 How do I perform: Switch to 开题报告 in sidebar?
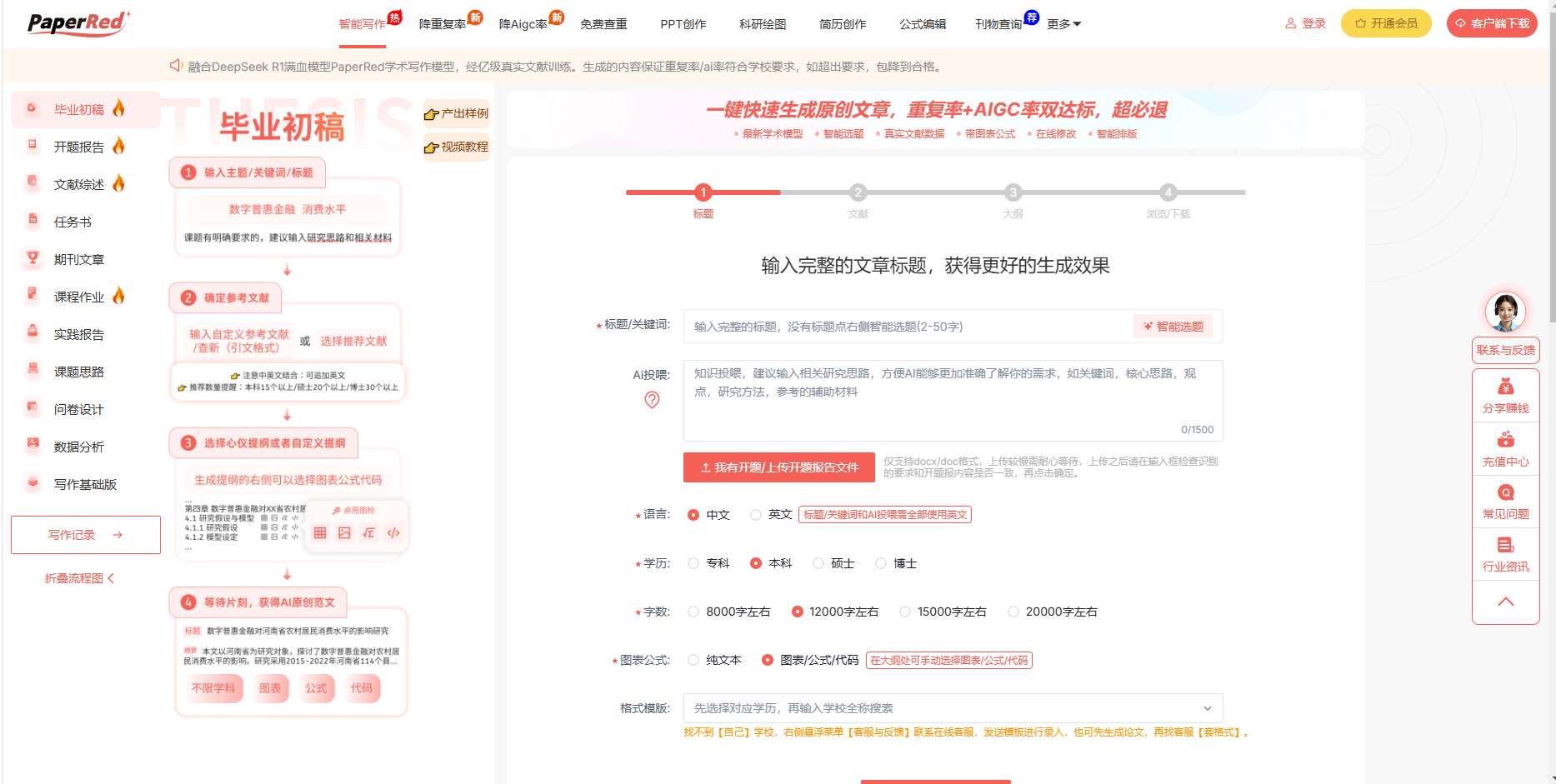coord(79,147)
